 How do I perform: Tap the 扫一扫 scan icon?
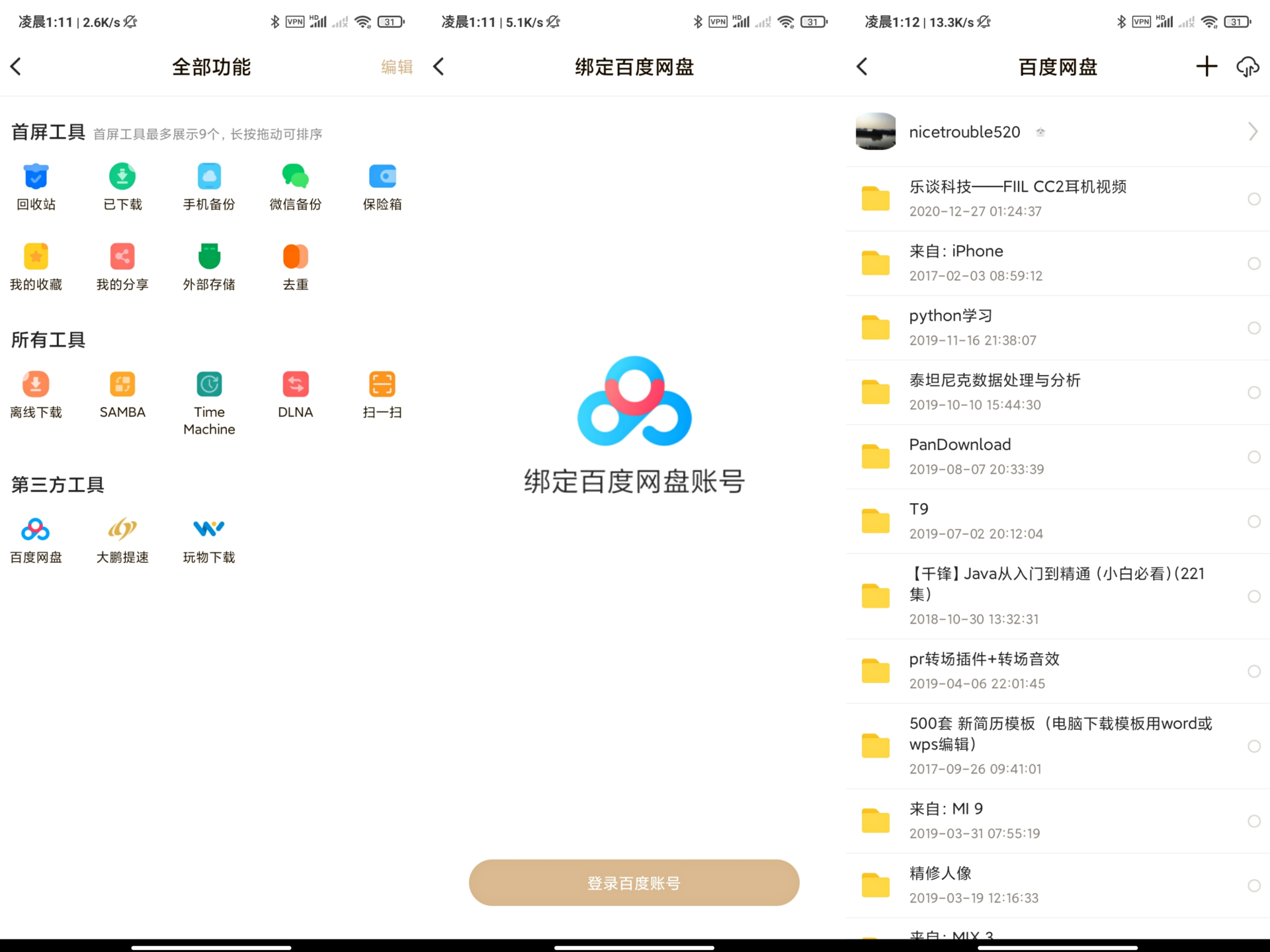click(382, 385)
